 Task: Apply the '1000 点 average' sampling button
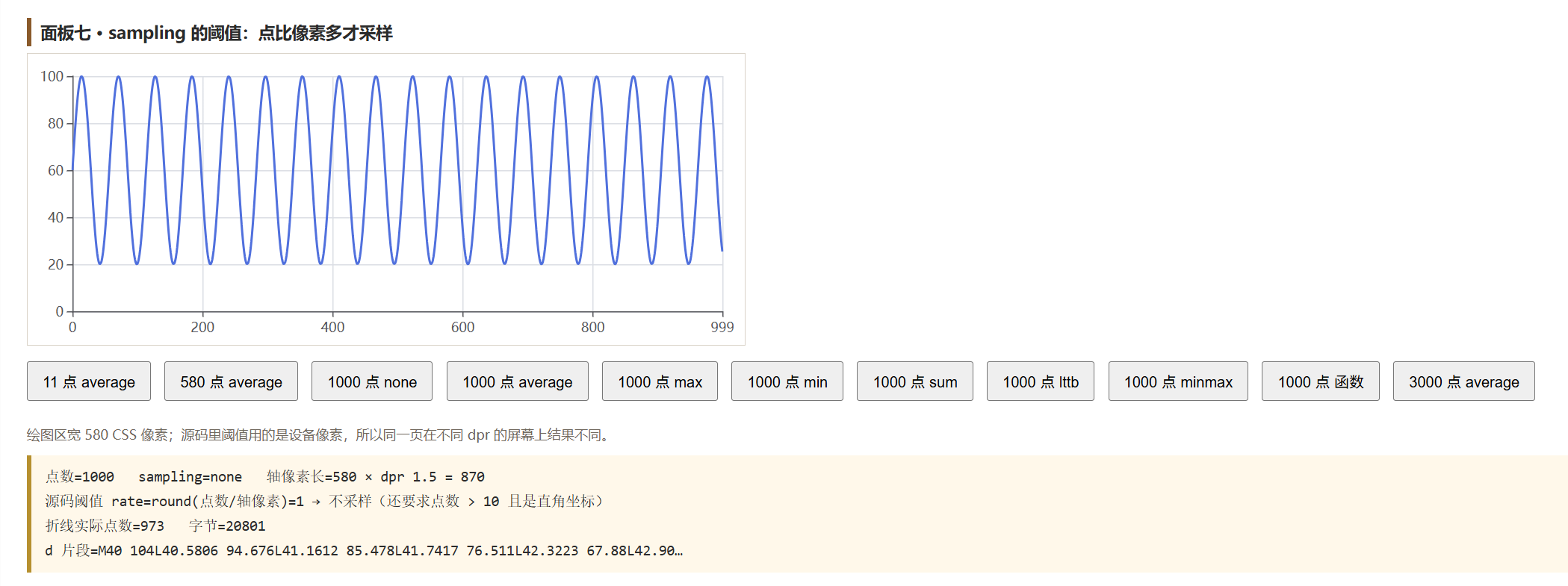(x=518, y=381)
